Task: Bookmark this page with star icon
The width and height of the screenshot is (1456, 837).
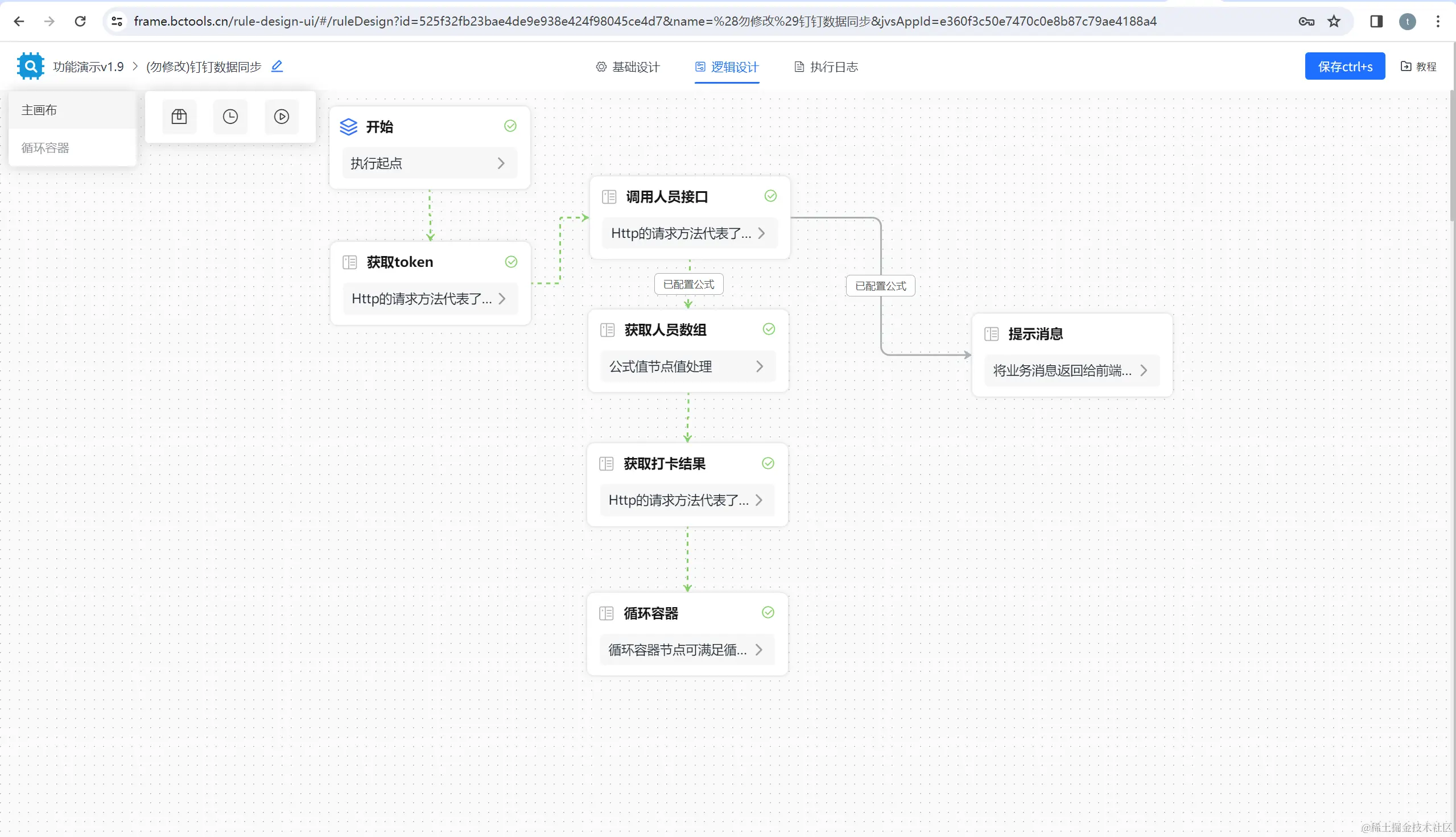Action: pyautogui.click(x=1334, y=21)
